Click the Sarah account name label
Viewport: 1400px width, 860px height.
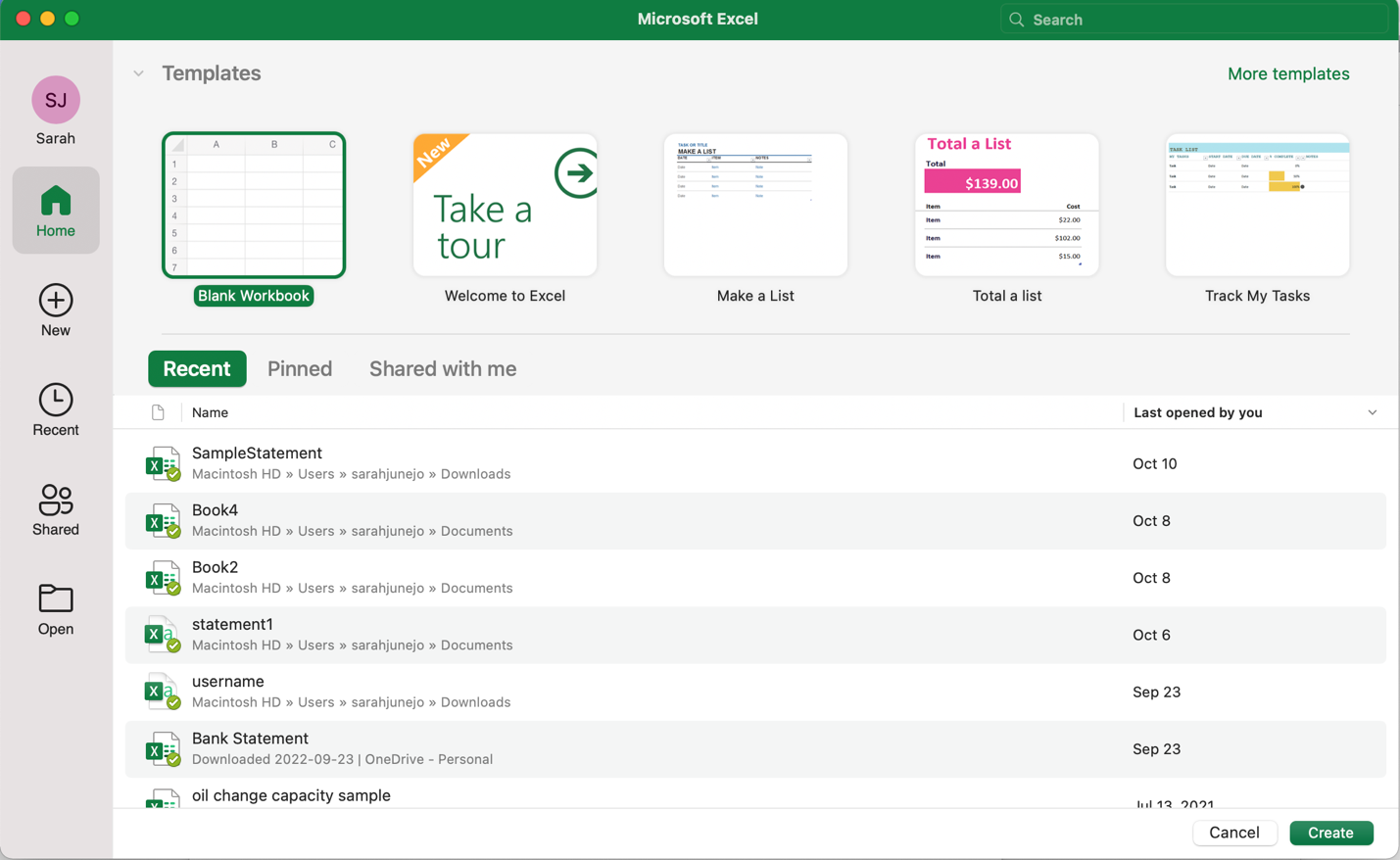56,138
